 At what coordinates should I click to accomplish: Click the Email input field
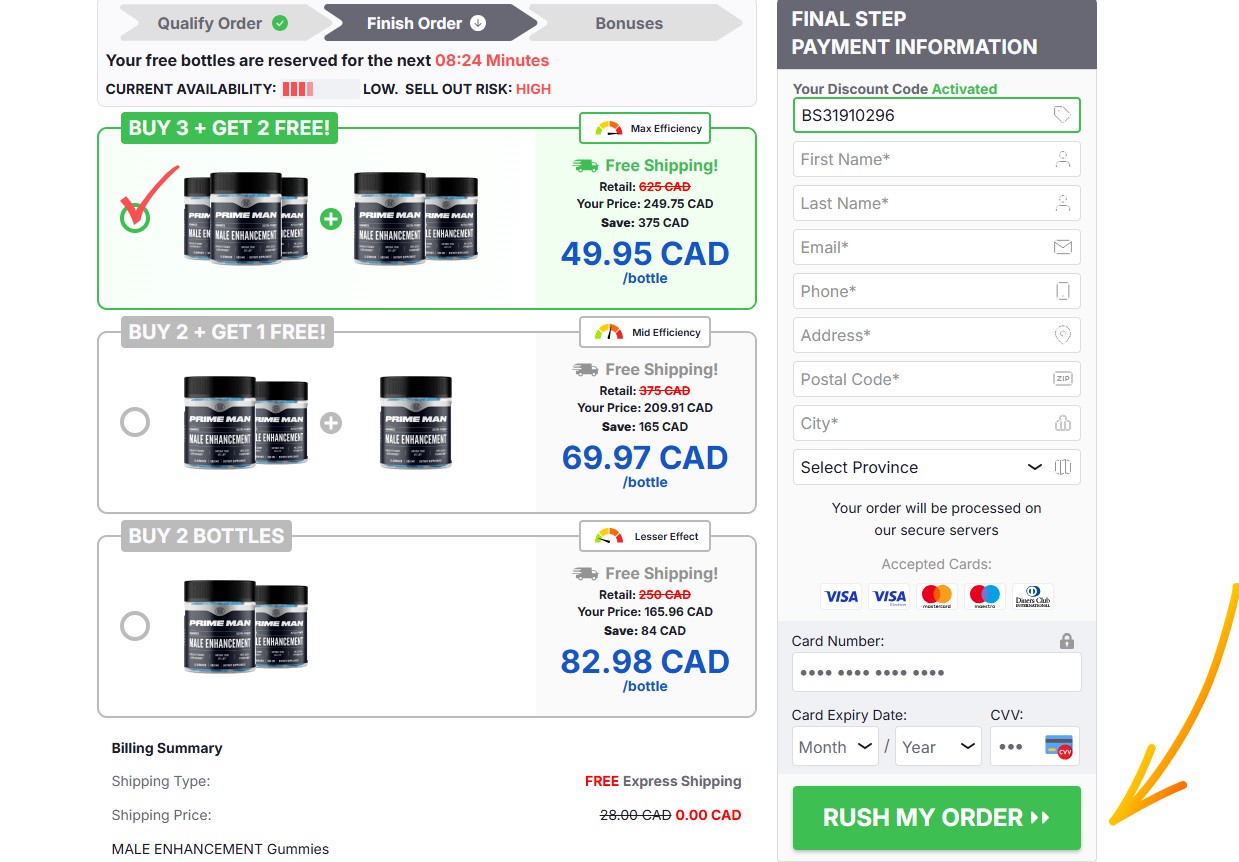(936, 247)
